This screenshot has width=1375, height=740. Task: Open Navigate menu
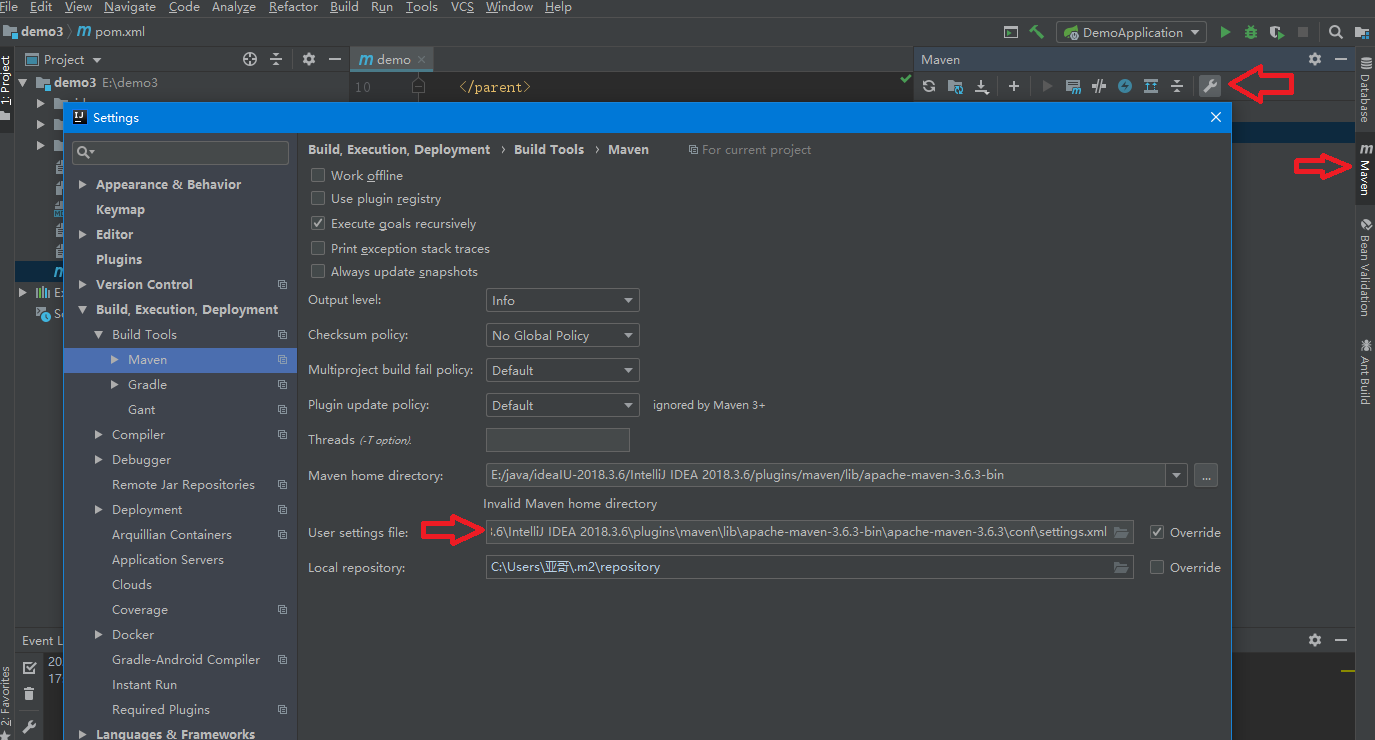click(x=130, y=7)
